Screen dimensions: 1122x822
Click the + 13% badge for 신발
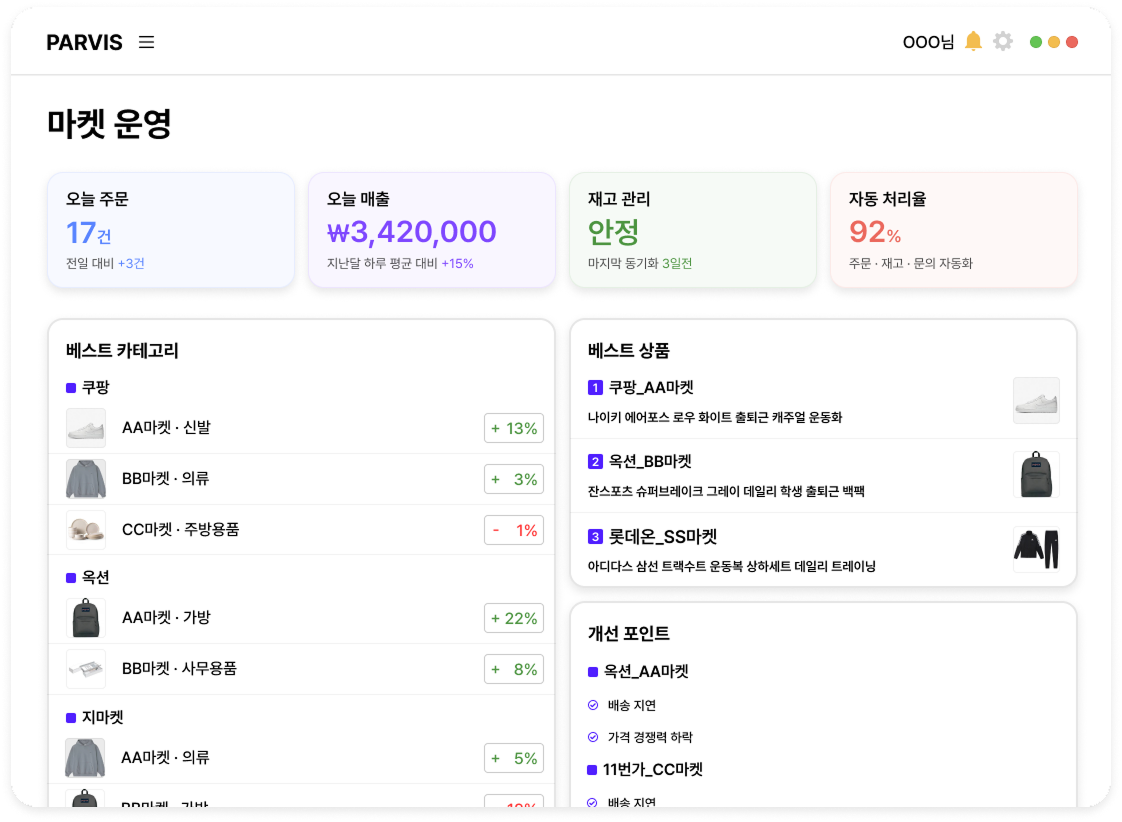[514, 428]
